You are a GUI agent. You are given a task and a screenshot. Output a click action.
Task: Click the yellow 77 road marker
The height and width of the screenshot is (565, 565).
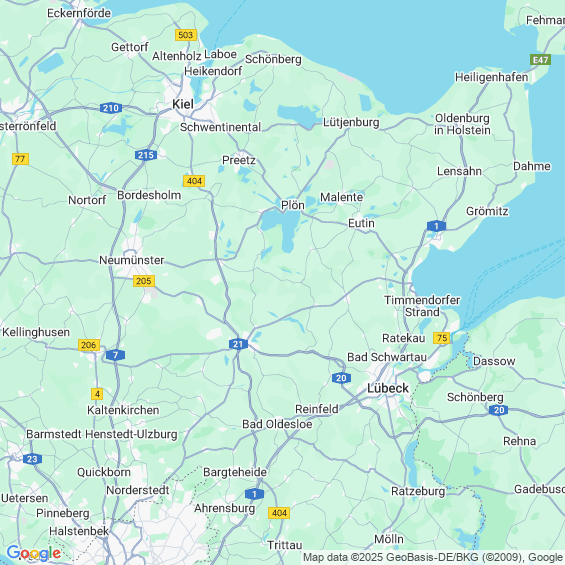click(x=21, y=159)
